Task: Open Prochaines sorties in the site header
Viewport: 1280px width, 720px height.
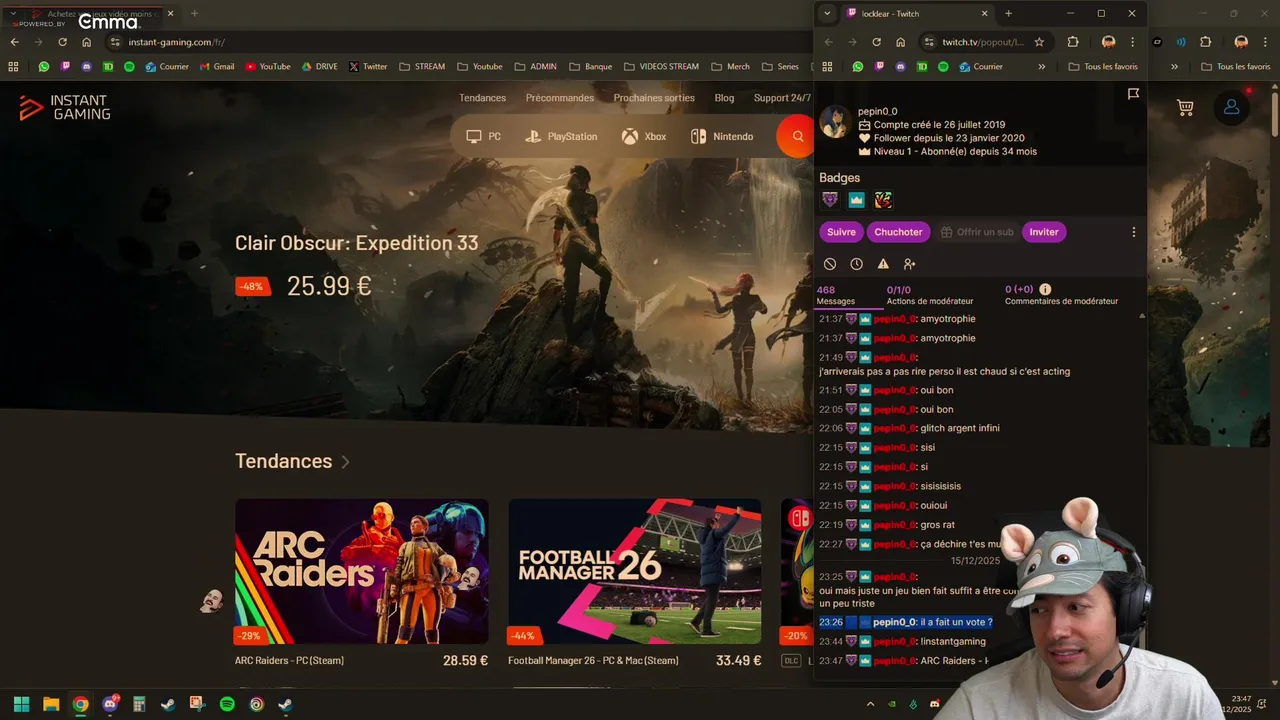Action: 654,98
